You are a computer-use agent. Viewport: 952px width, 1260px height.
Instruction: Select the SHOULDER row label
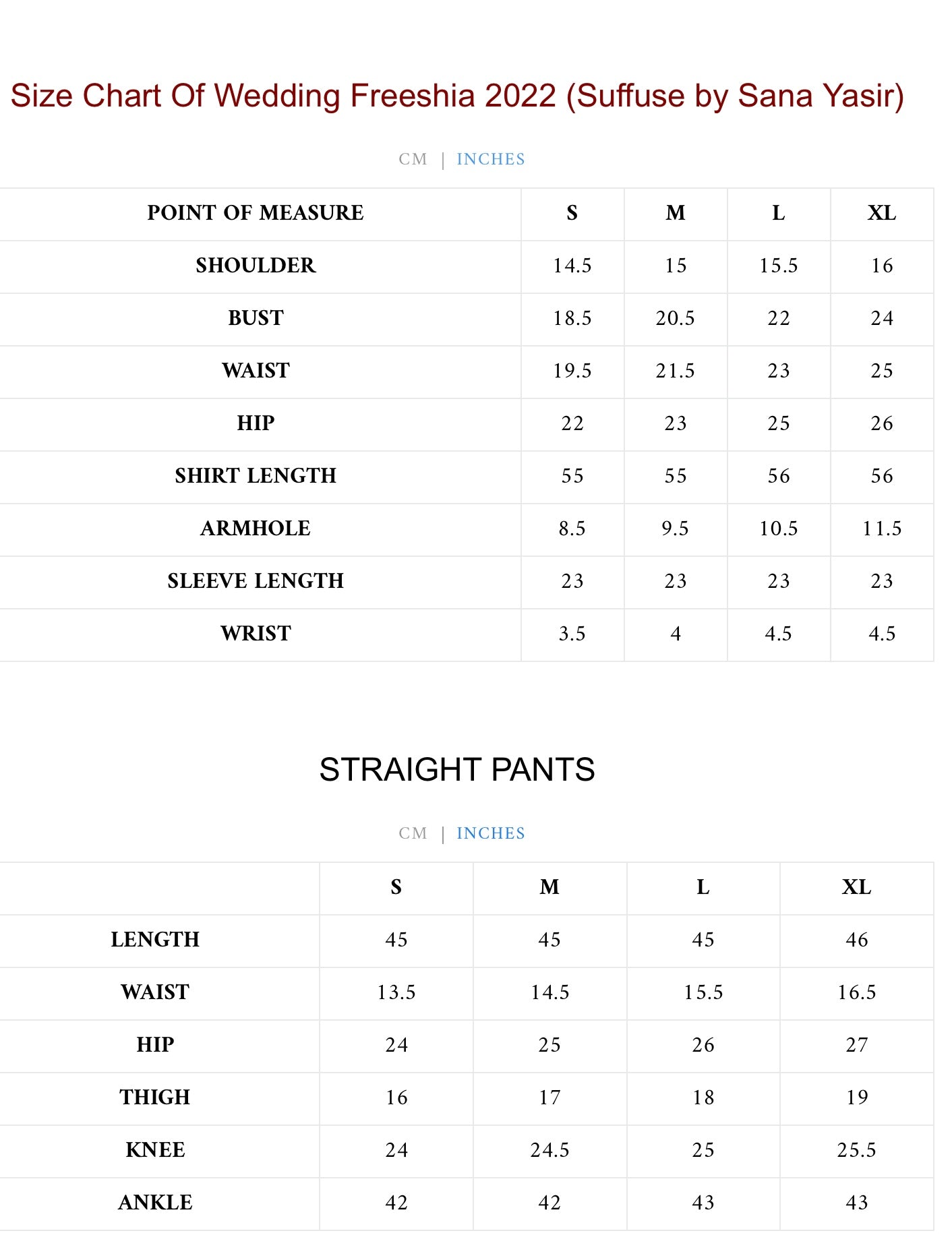click(x=256, y=266)
